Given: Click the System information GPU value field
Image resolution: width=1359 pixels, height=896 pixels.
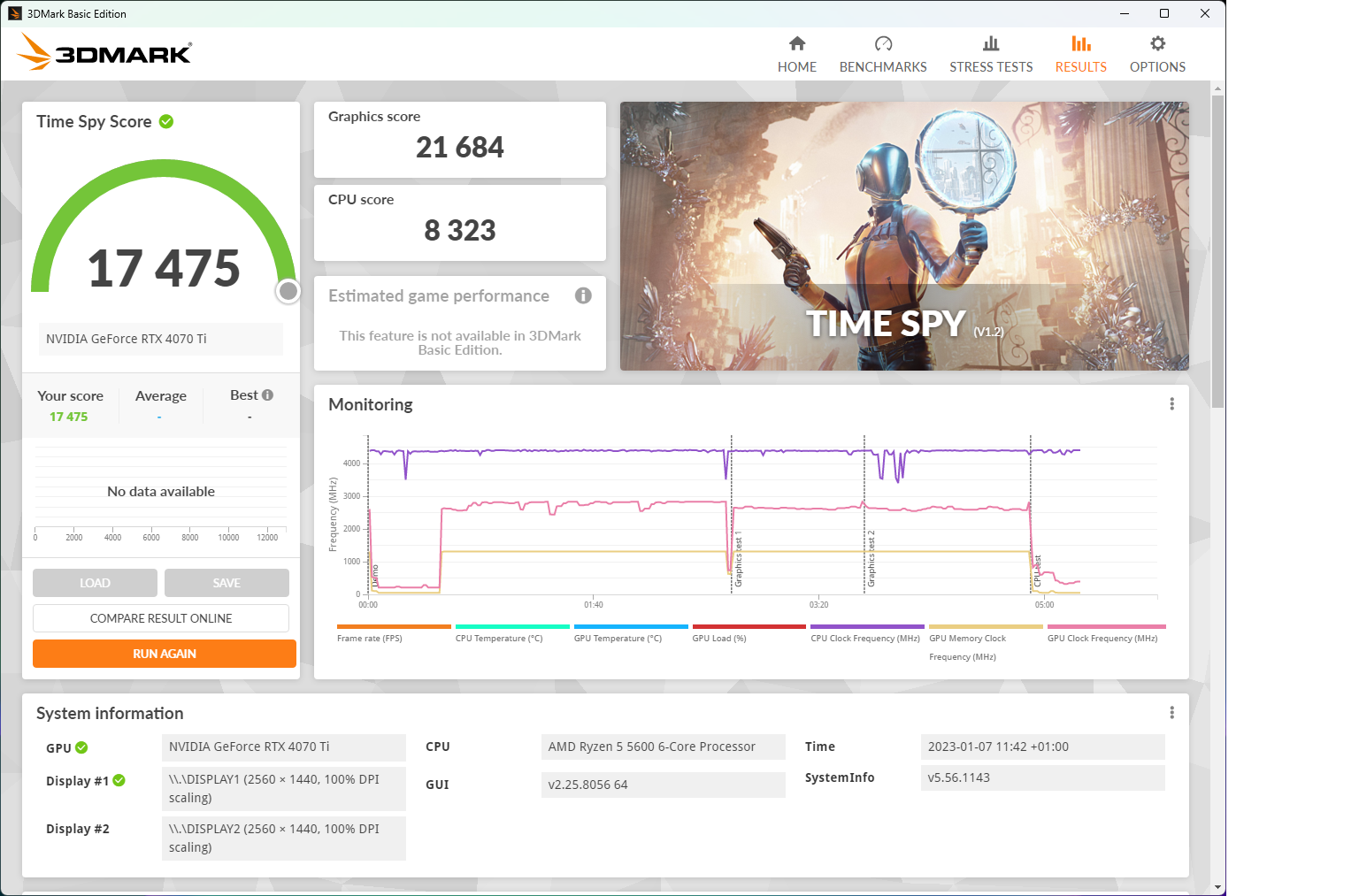Looking at the screenshot, I should tap(284, 747).
